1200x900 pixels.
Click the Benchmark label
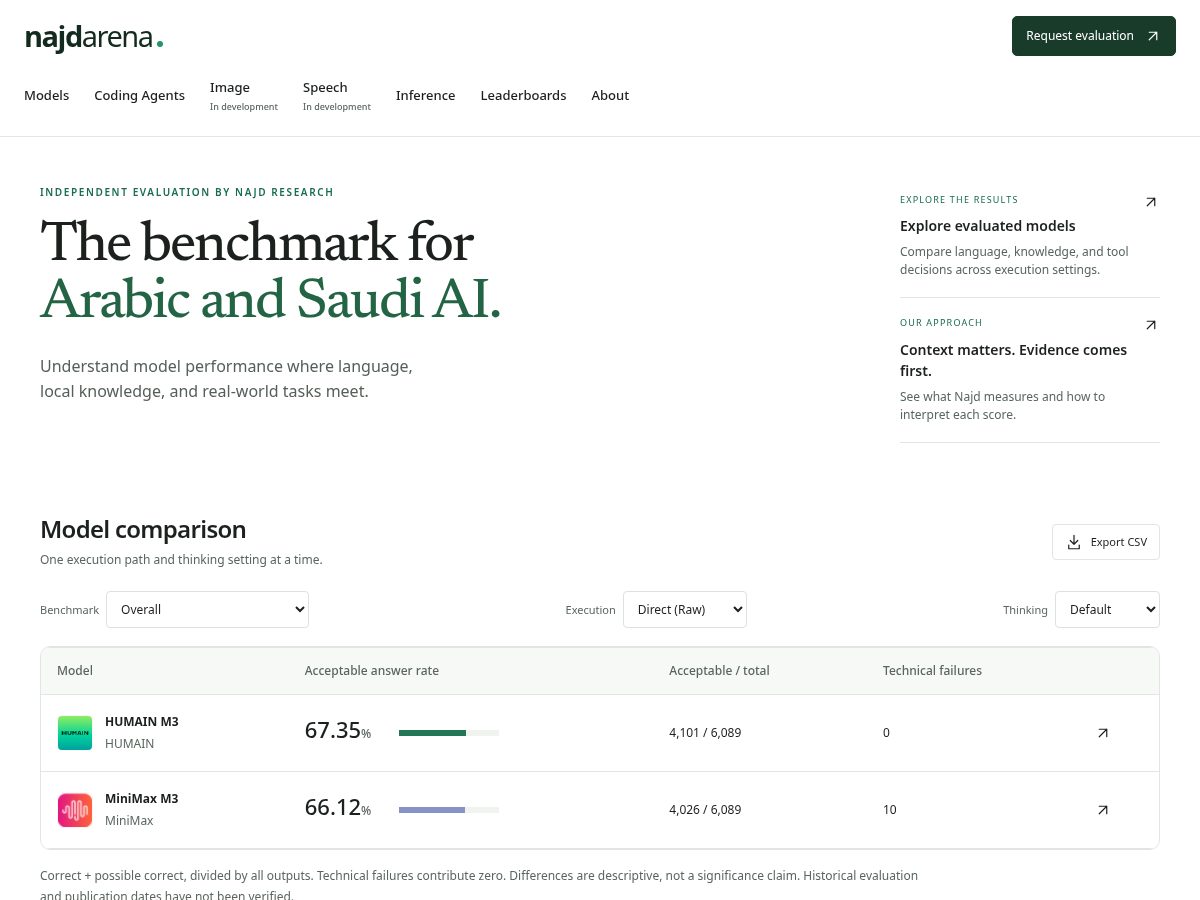(69, 610)
